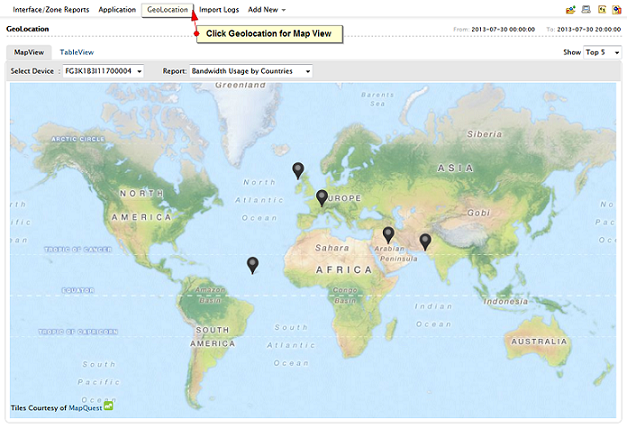Click the From date 2013-07-30 00:00:00
Viewport: 627px width, 428px height.
pos(503,29)
